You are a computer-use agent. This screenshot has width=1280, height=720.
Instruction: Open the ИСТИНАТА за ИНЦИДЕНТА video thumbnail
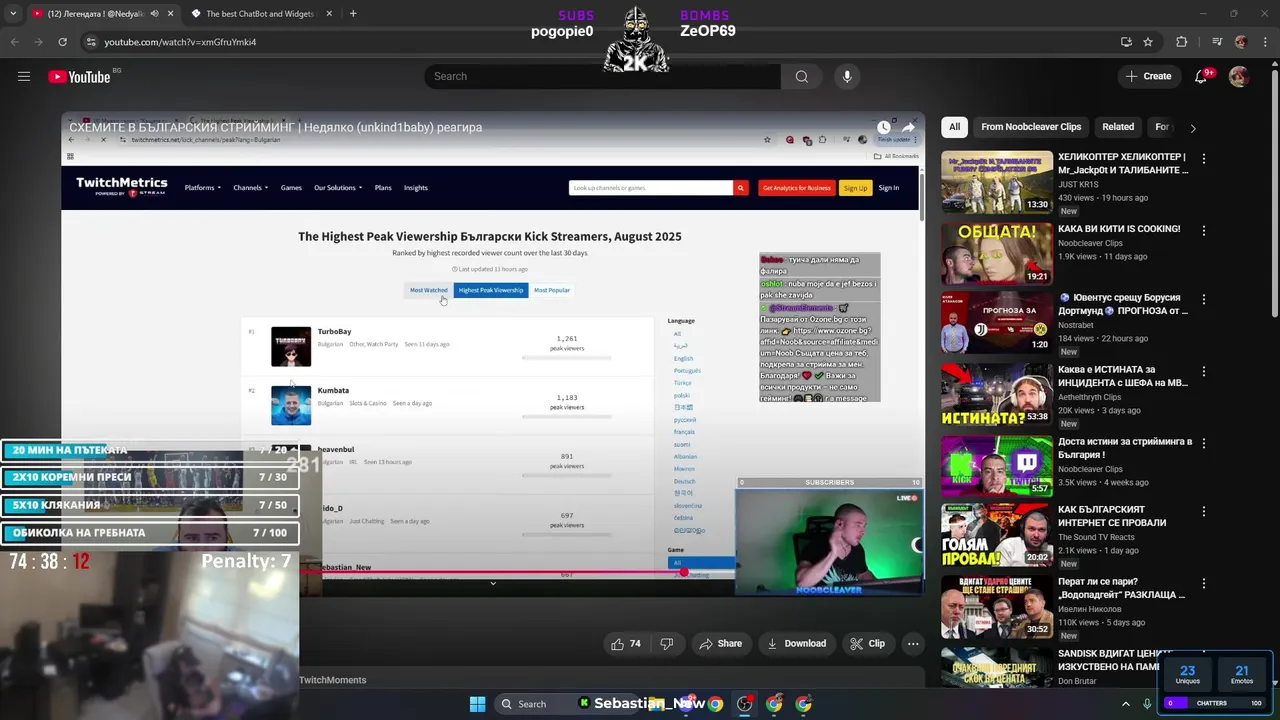[x=996, y=394]
